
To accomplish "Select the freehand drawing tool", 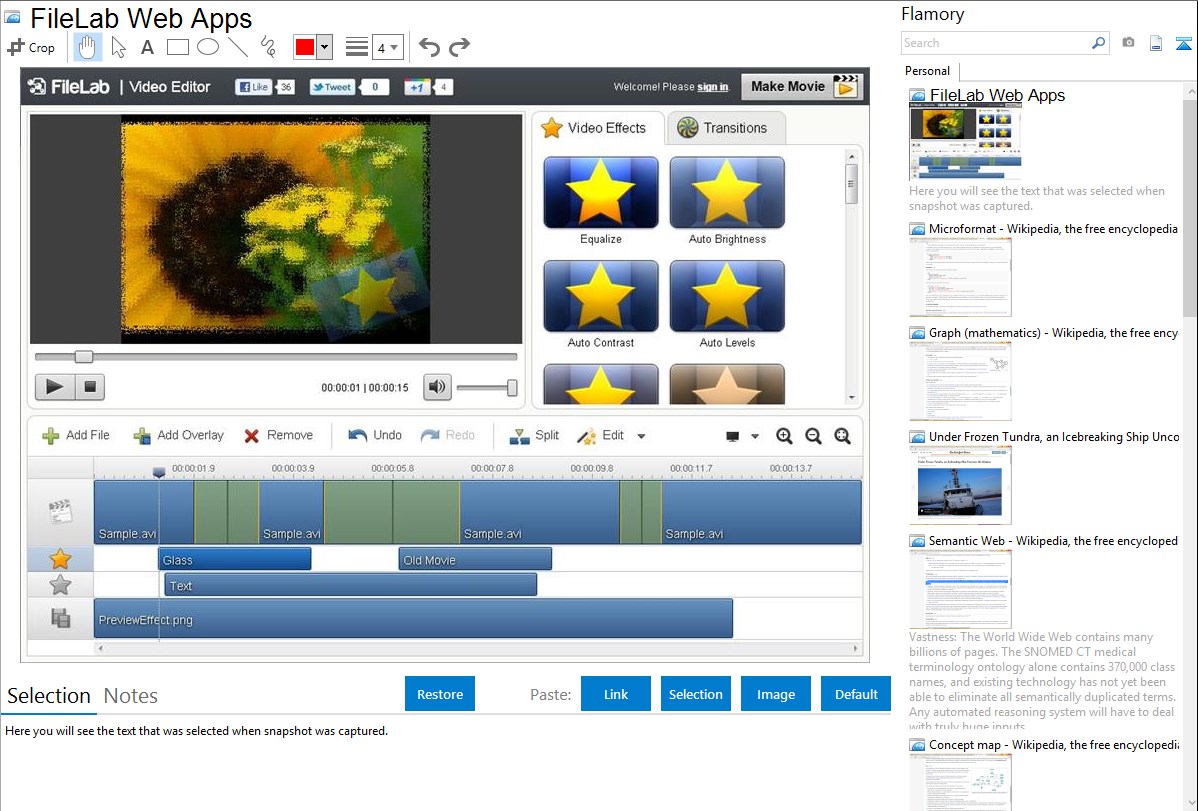I will [x=267, y=47].
